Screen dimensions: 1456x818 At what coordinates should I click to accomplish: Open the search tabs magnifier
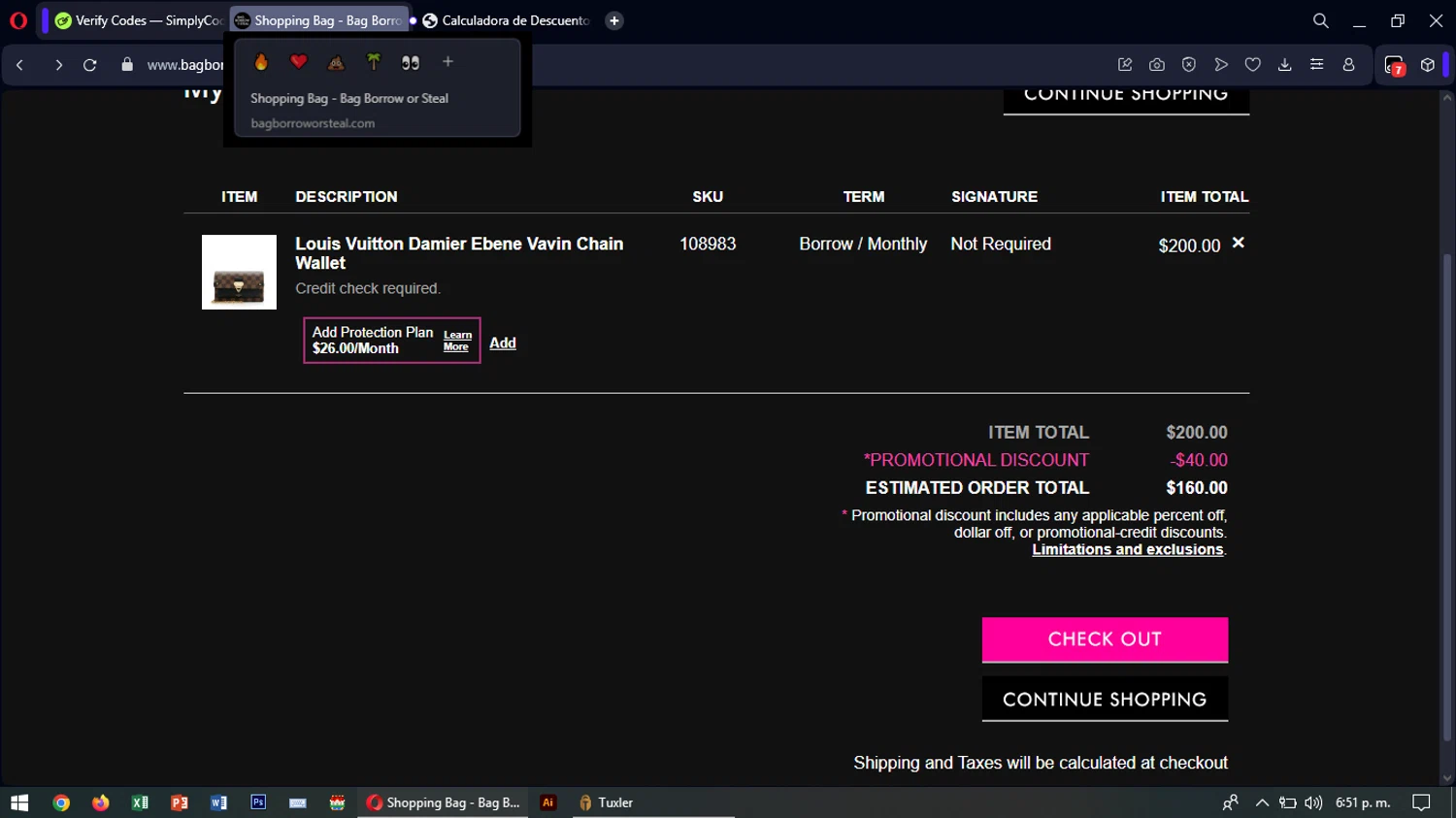1320,20
